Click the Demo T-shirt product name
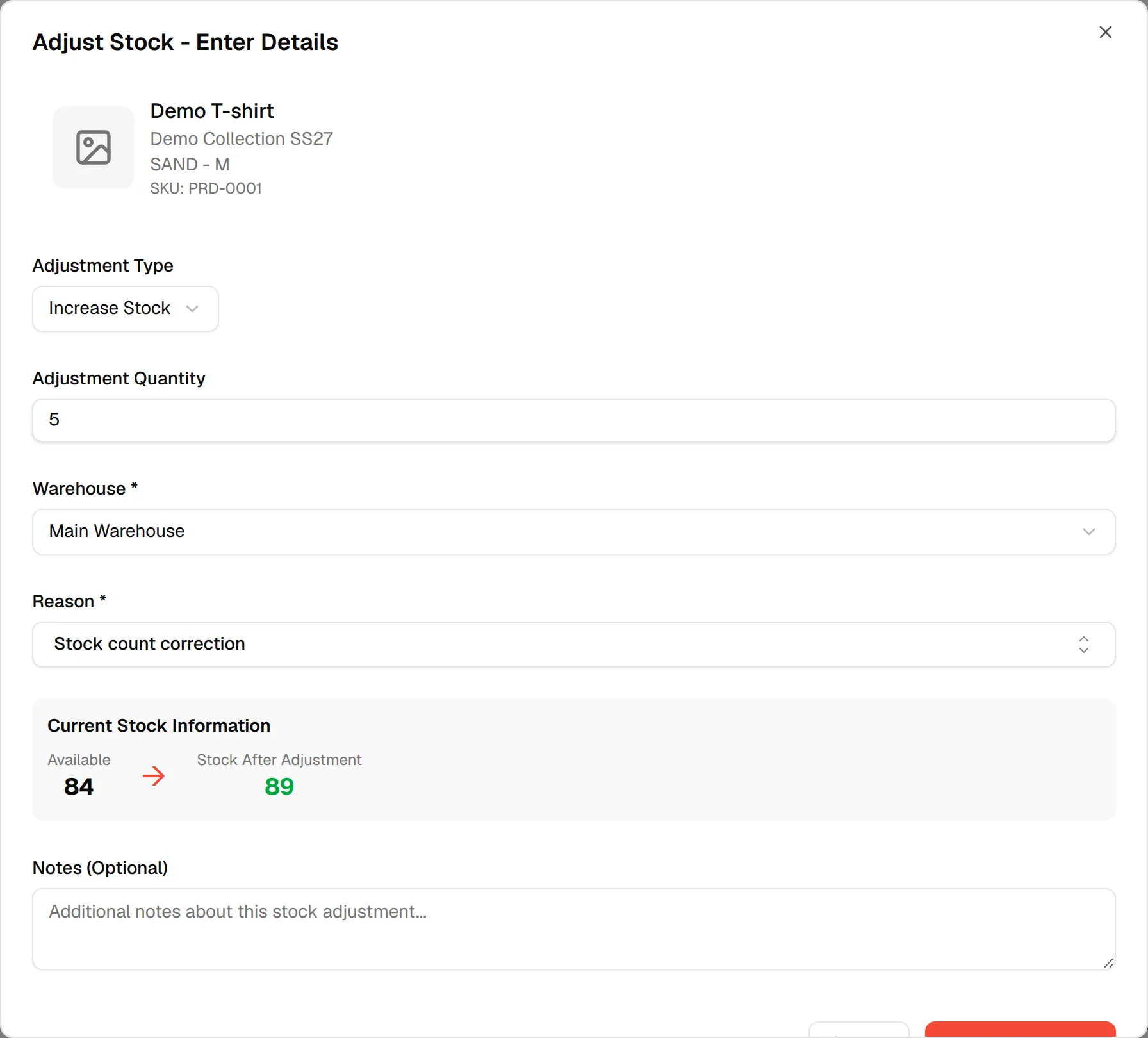 pyautogui.click(x=212, y=111)
